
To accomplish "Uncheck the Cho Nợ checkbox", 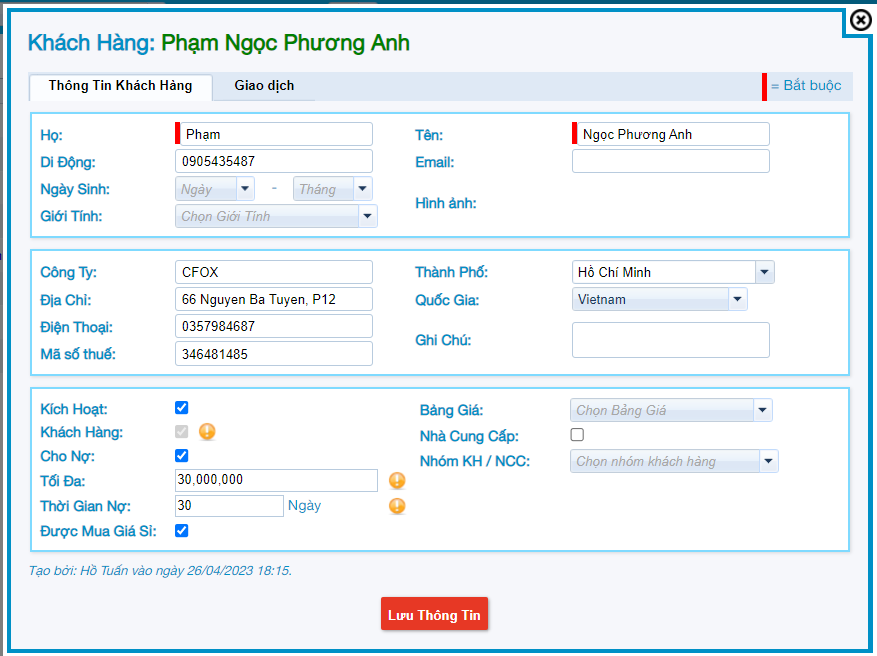I will pos(181,456).
